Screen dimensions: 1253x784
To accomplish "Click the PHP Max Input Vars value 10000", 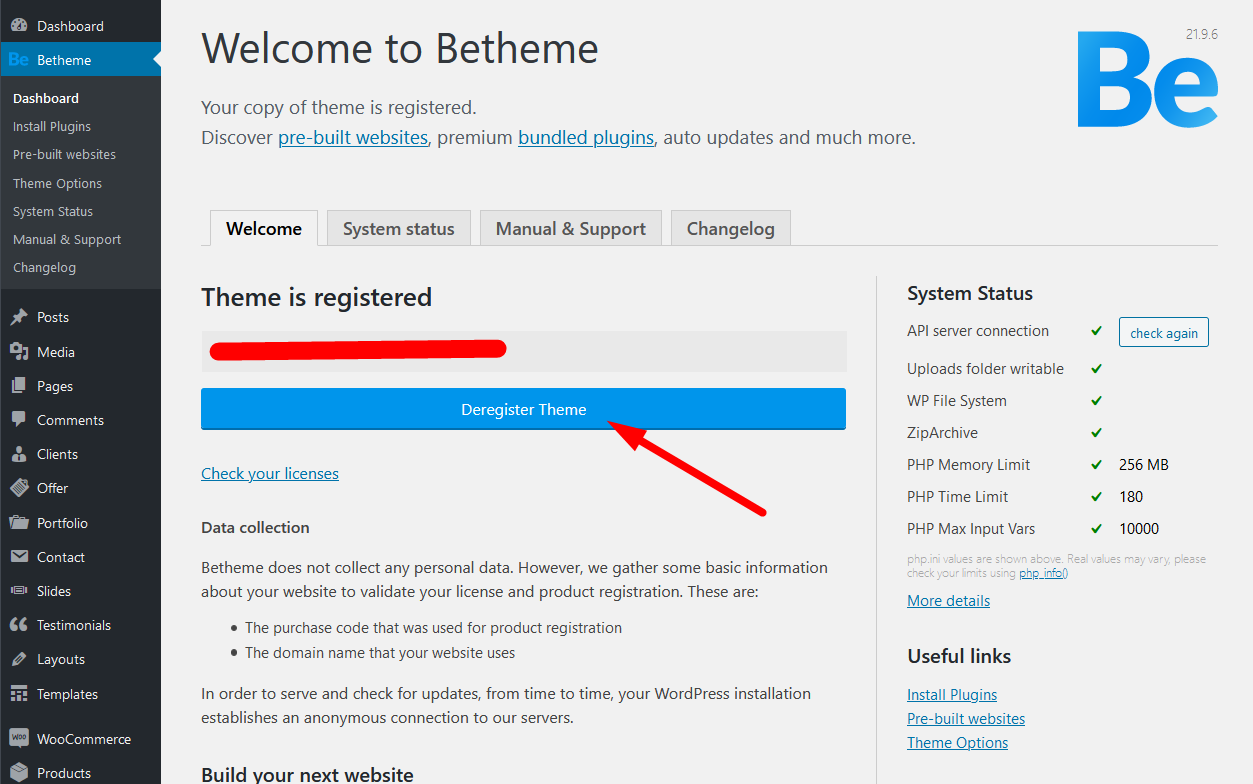I will [x=1139, y=528].
